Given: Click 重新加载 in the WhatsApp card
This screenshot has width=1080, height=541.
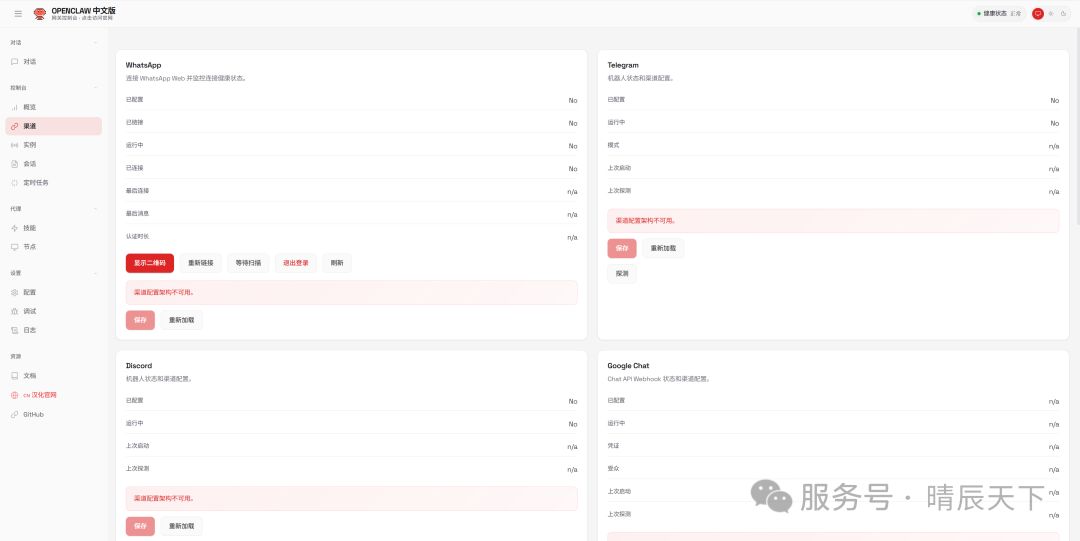Looking at the screenshot, I should coord(182,320).
